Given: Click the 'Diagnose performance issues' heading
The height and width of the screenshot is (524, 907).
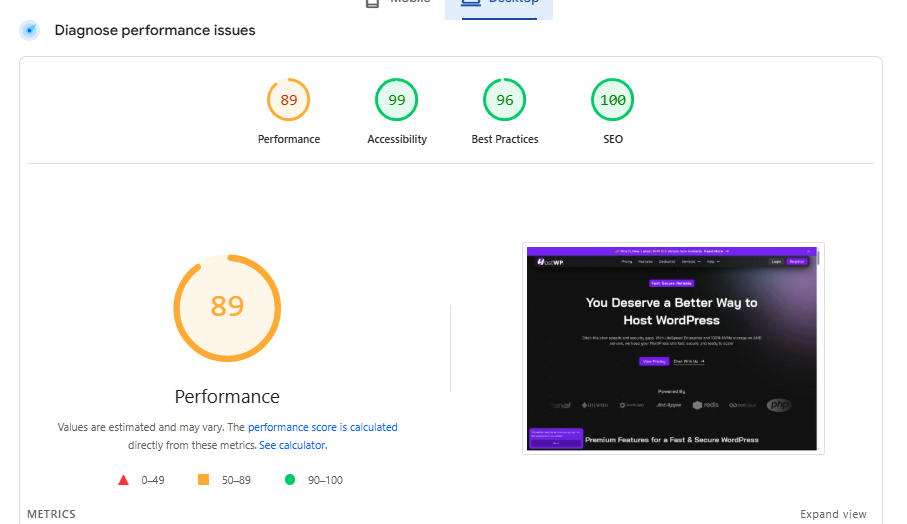Looking at the screenshot, I should point(155,30).
